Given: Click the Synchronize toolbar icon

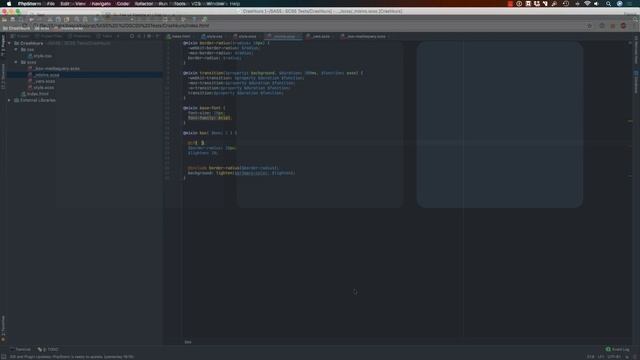Looking at the screenshot, I should (20, 19).
